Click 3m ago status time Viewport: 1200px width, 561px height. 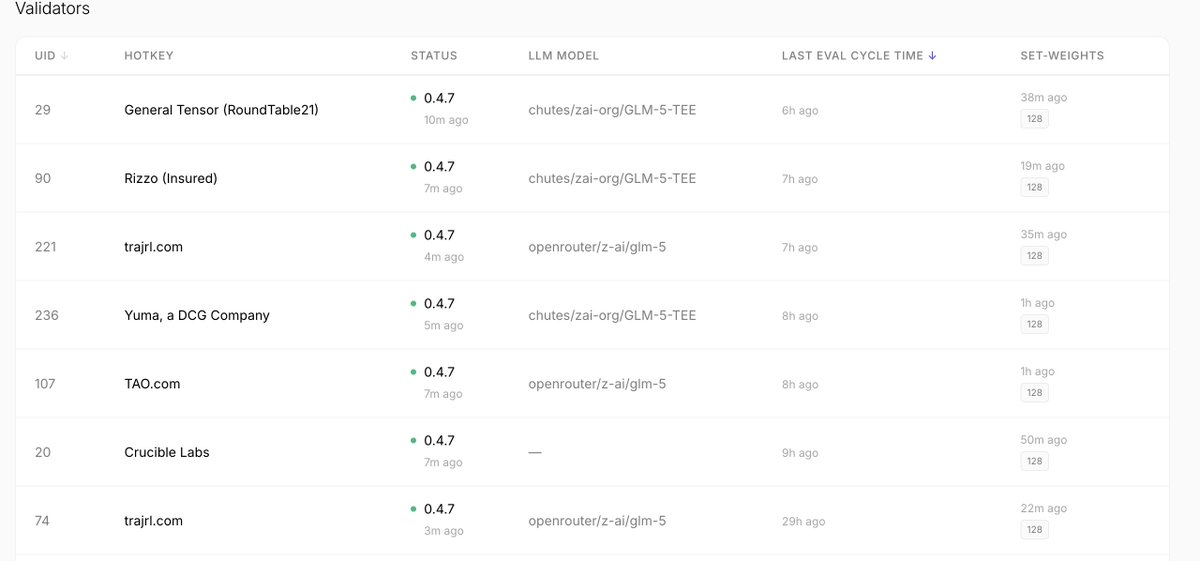pos(444,531)
